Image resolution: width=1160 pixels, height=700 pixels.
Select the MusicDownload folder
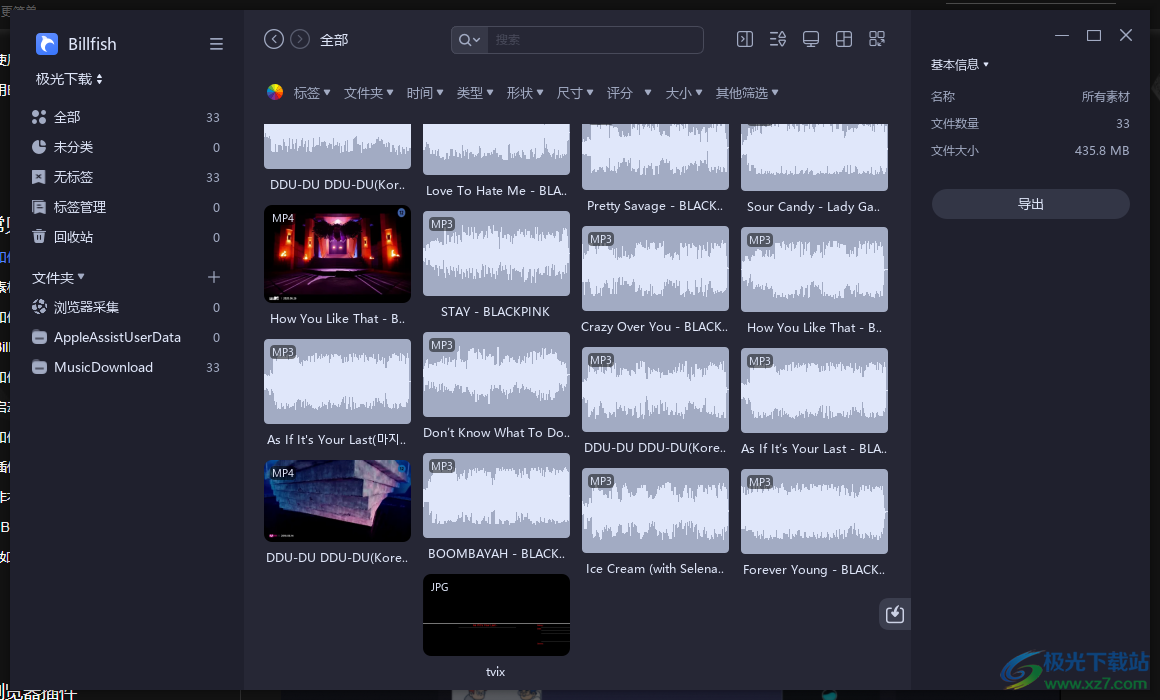point(103,367)
